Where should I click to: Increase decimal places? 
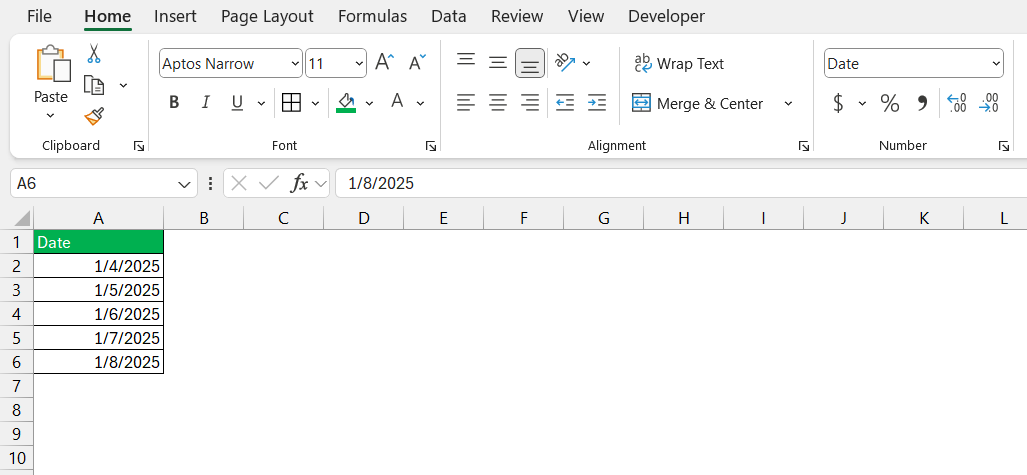[957, 103]
